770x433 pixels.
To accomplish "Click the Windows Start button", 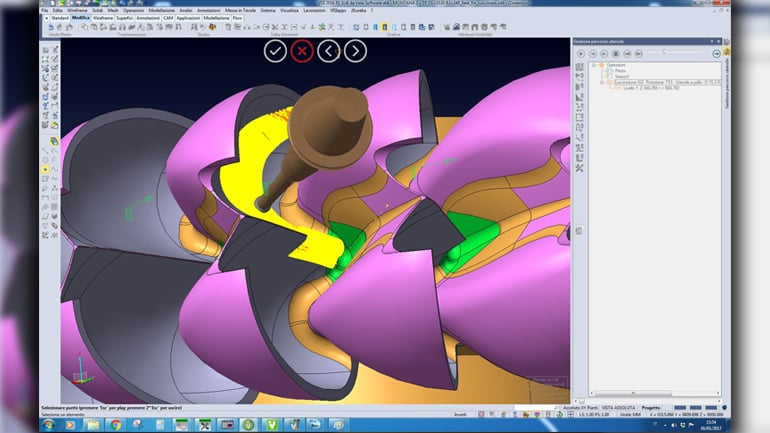I will (x=49, y=425).
